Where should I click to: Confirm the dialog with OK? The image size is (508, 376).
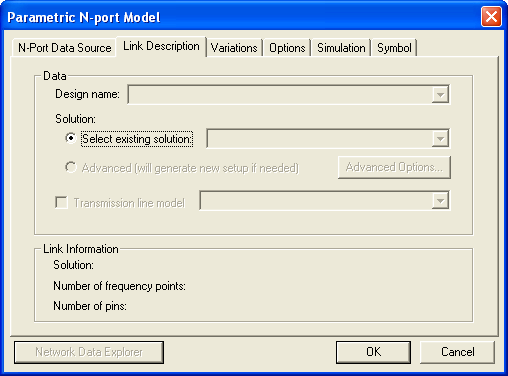click(373, 352)
